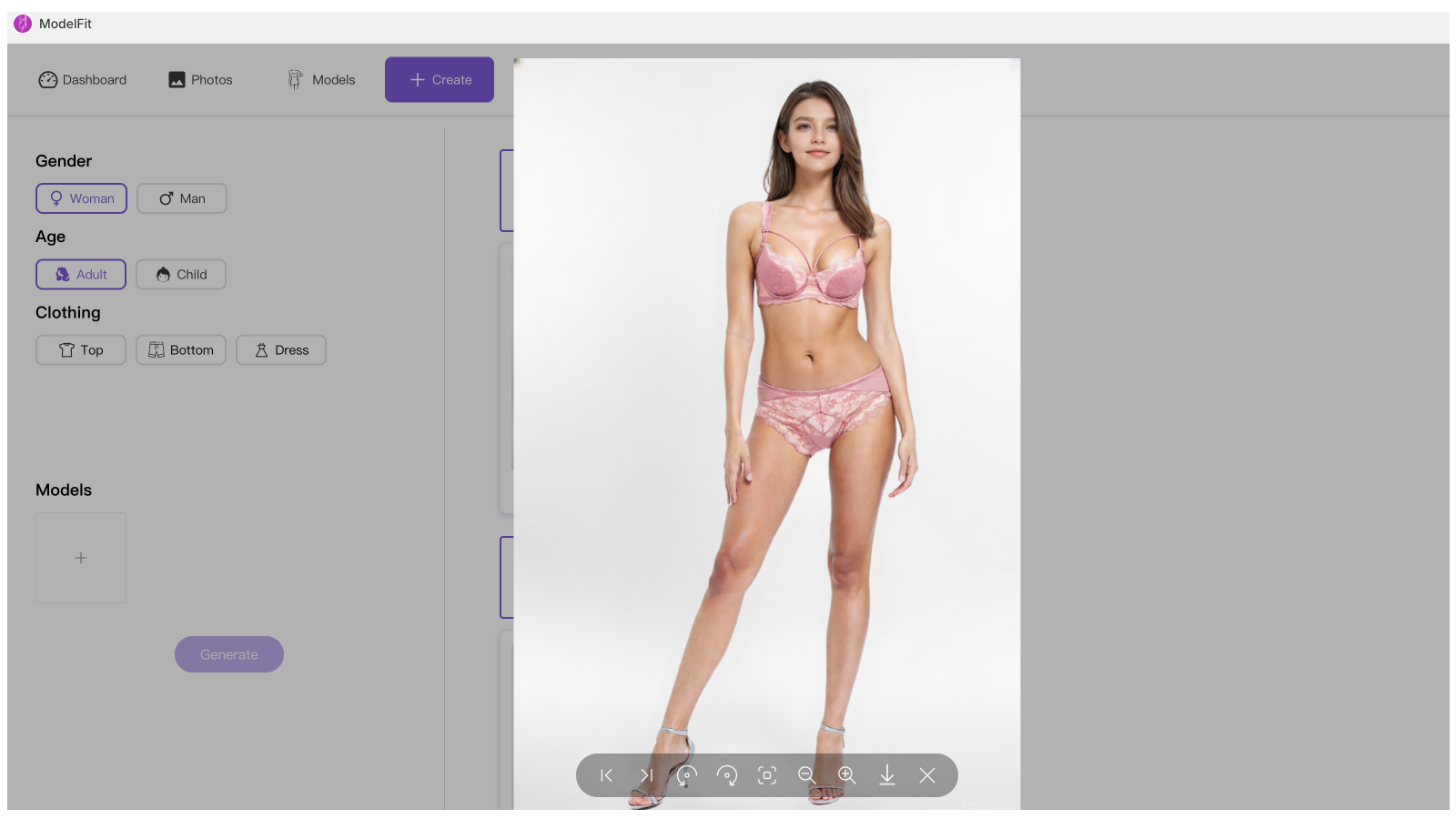
Task: Open the Dashboard section
Action: point(82,79)
